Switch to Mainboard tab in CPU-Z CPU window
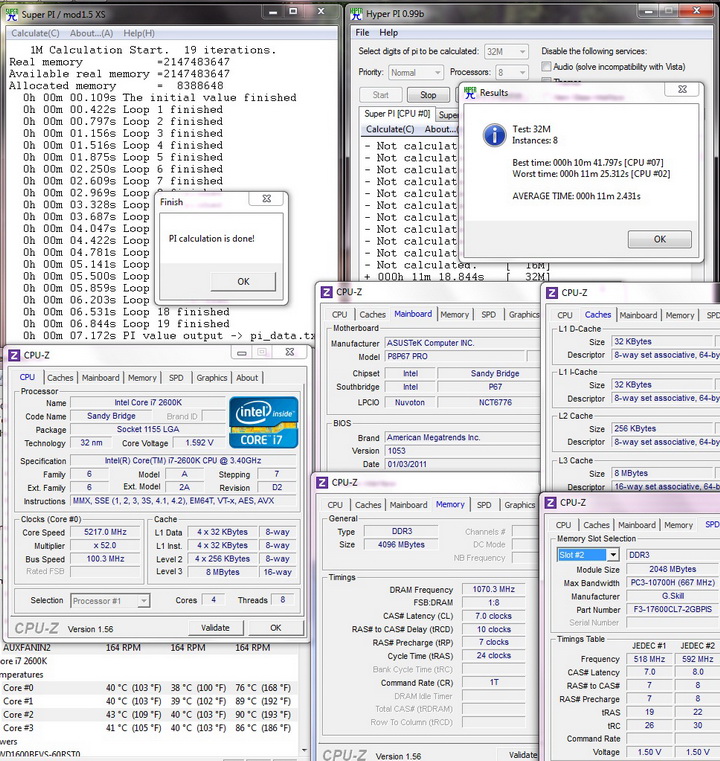Screen dimensions: 720x761 pos(100,378)
